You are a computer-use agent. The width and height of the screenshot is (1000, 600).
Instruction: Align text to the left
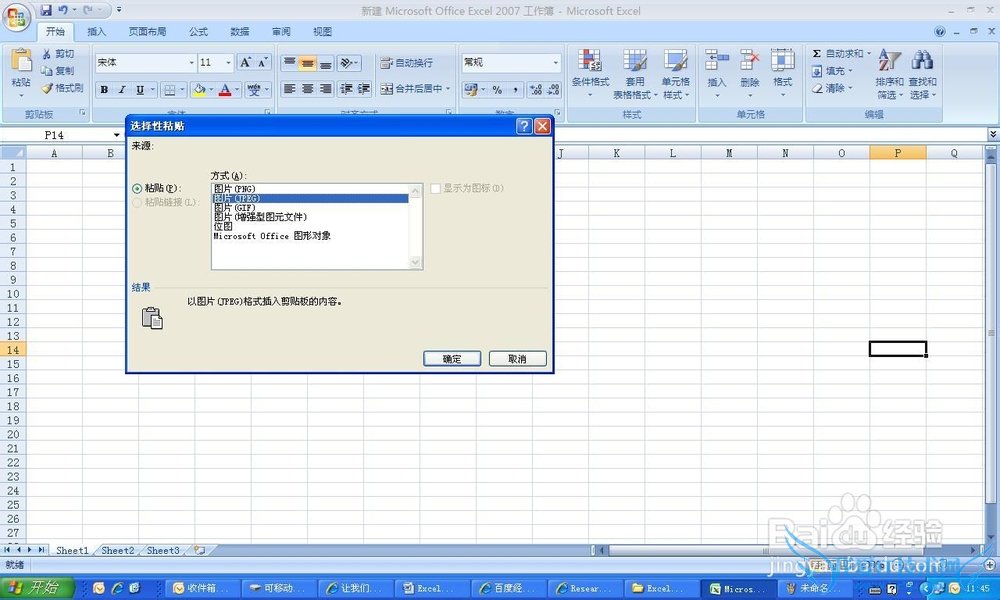click(290, 89)
